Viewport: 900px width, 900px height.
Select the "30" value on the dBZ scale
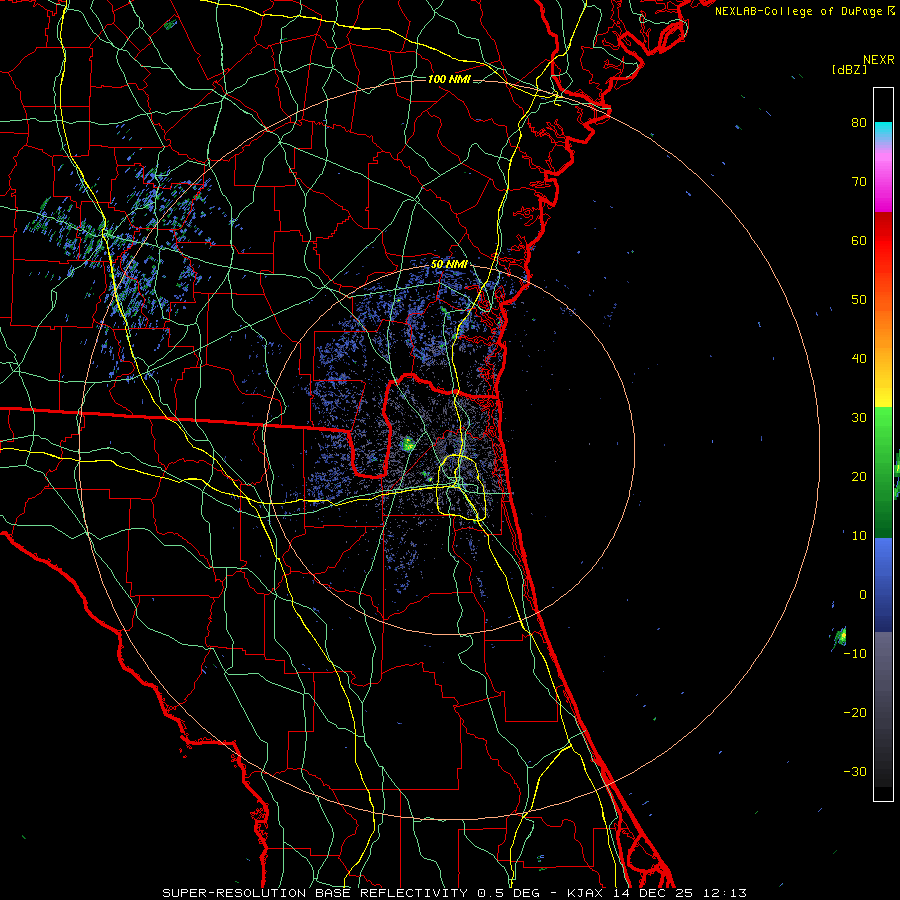[859, 418]
